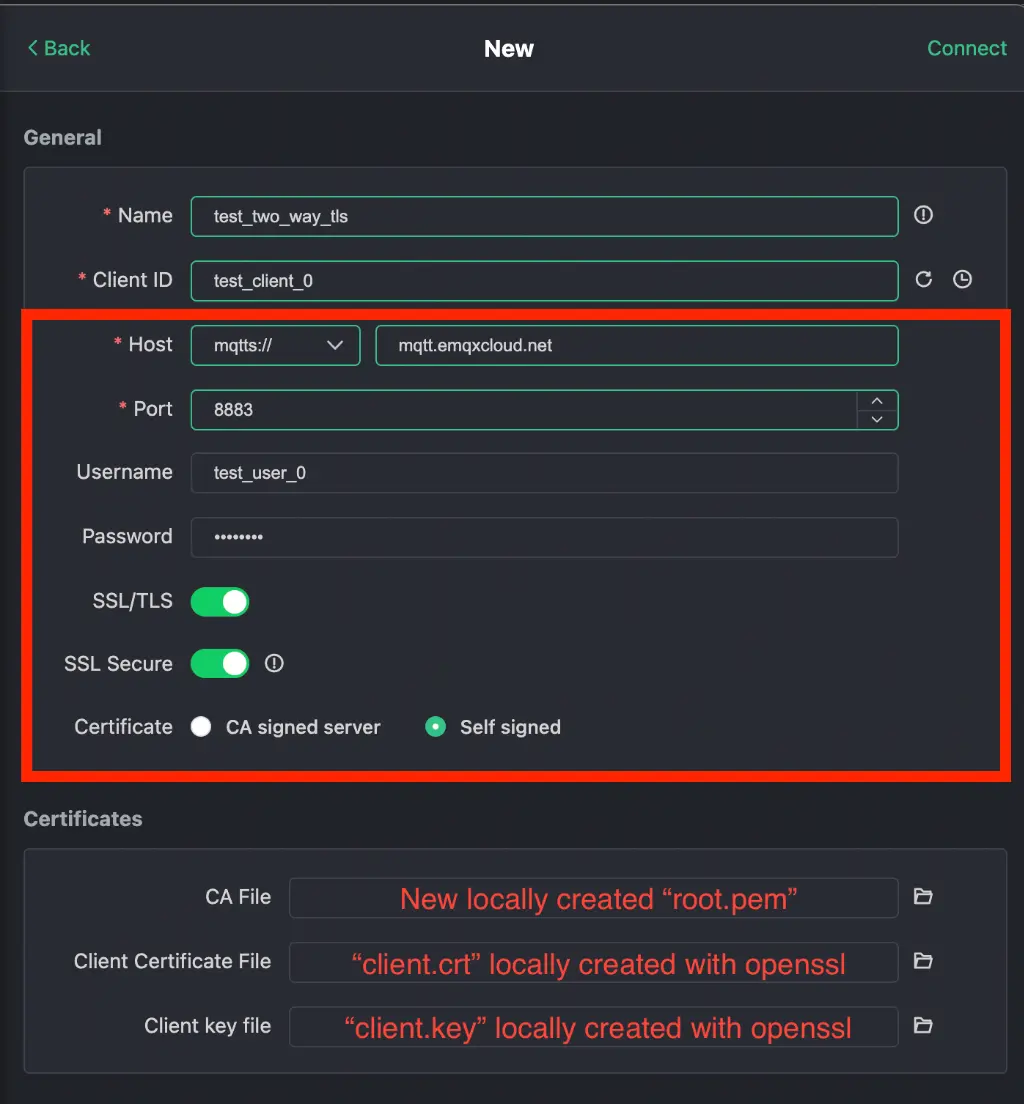Click the Name field containing test_two_way_tls
The image size is (1024, 1104).
[543, 216]
